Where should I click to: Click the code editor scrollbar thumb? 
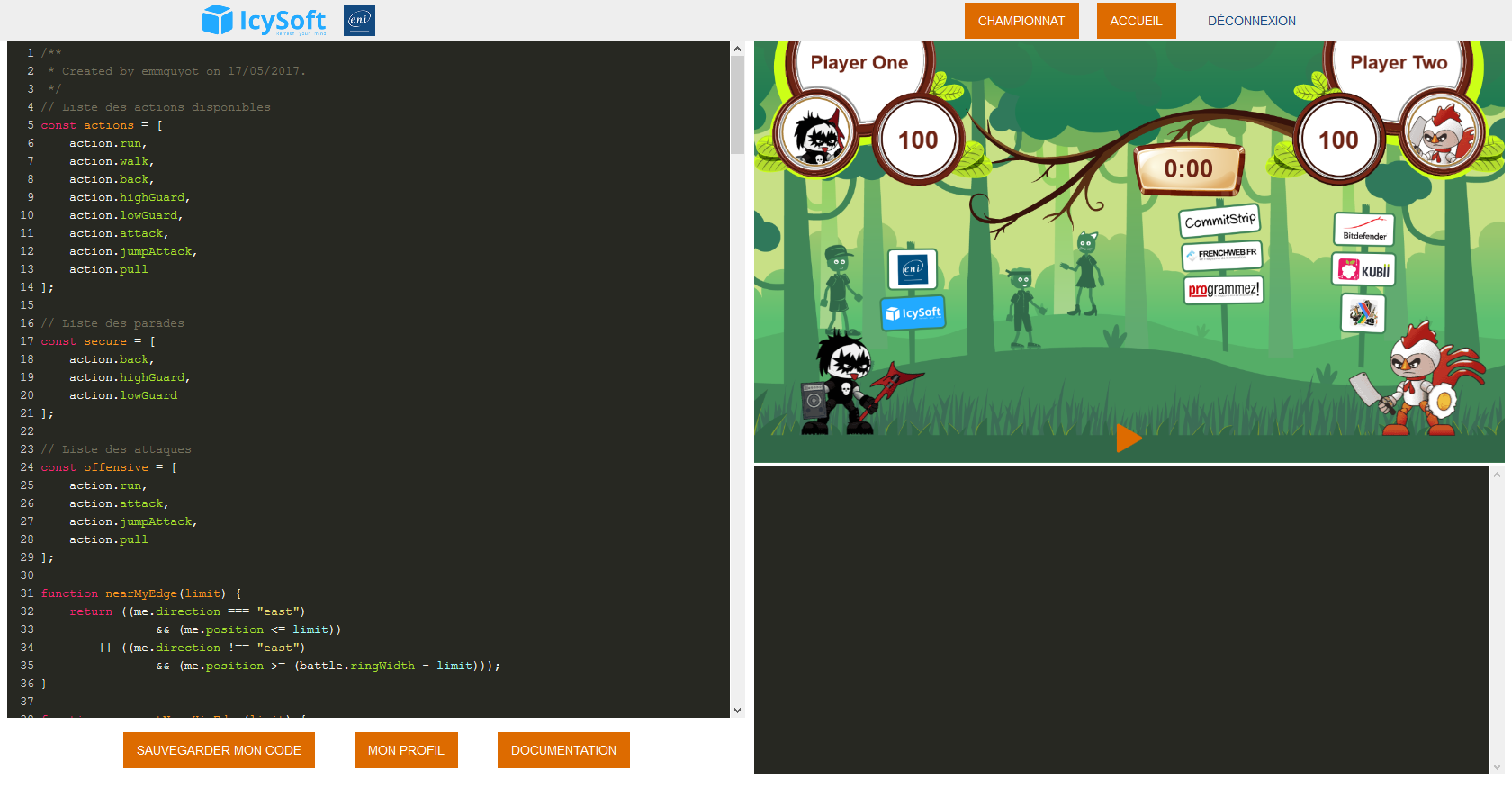(x=737, y=104)
